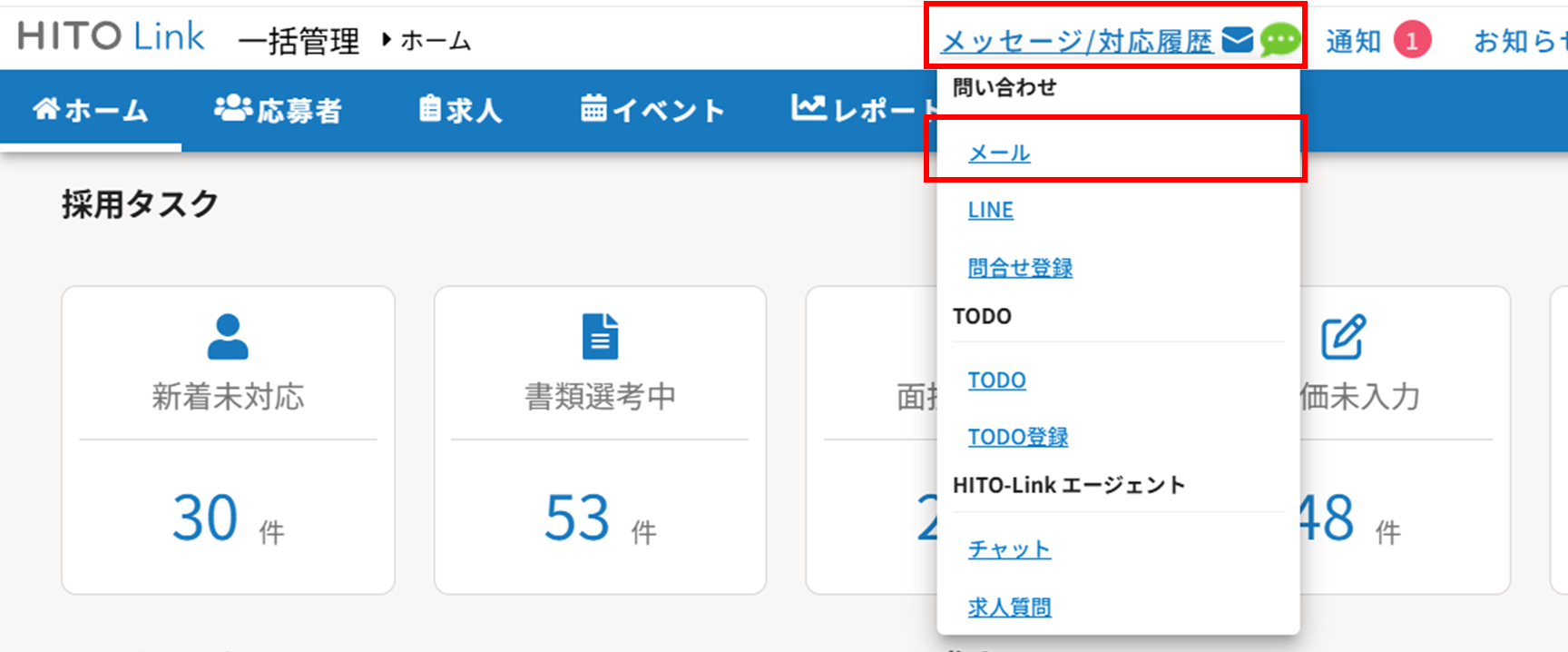Click the document icon on 書類選考中 card
1568x652 pixels.
coord(600,337)
